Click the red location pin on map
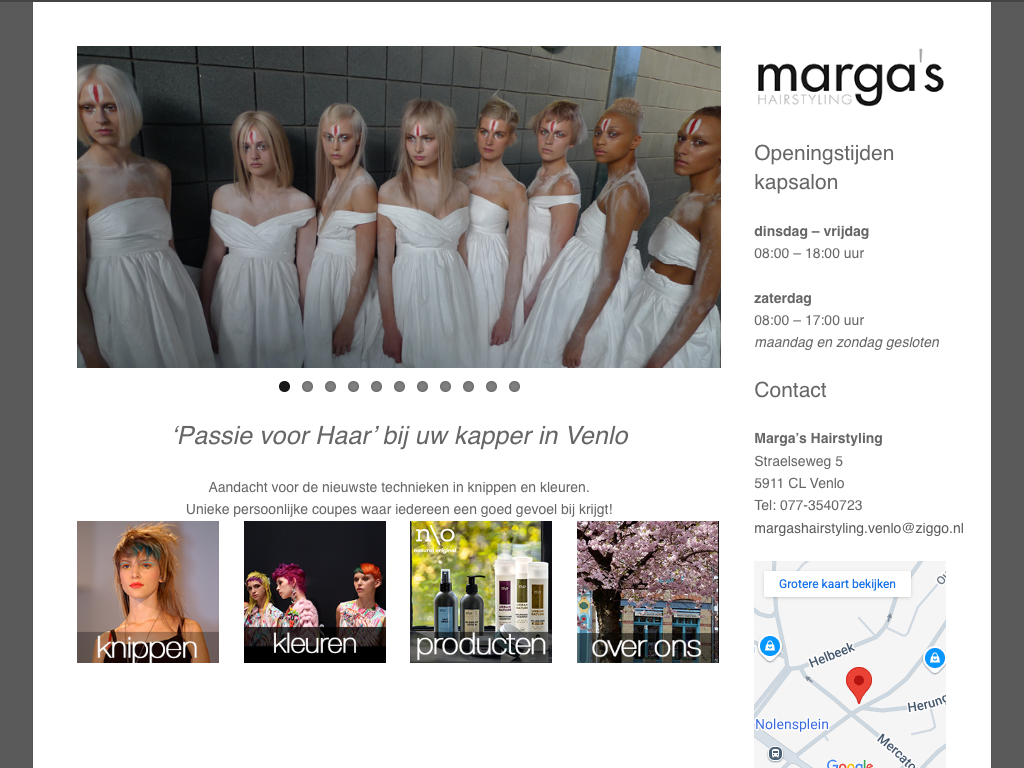Screen dimensions: 1024x768 [858, 684]
